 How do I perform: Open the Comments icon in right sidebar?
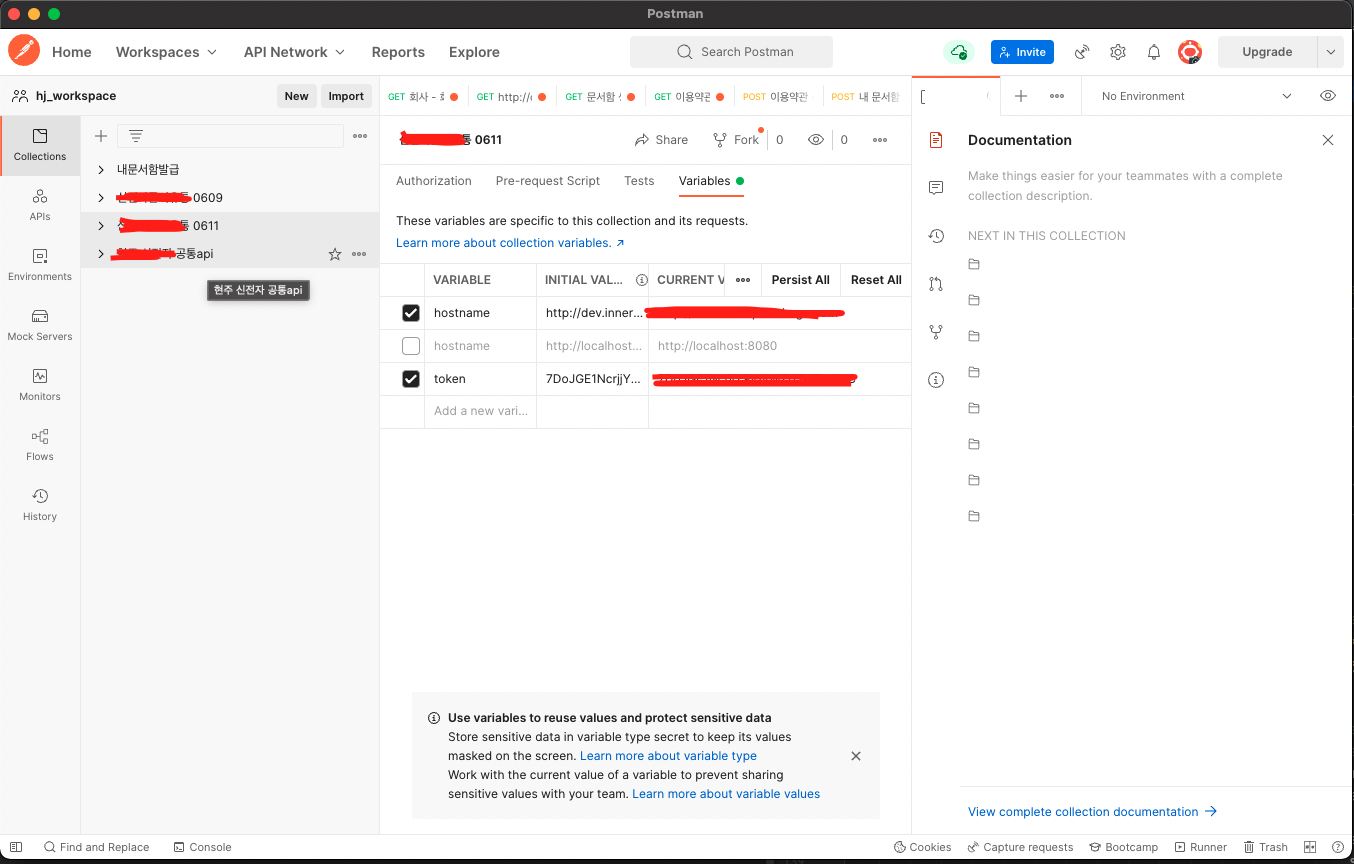coord(936,188)
